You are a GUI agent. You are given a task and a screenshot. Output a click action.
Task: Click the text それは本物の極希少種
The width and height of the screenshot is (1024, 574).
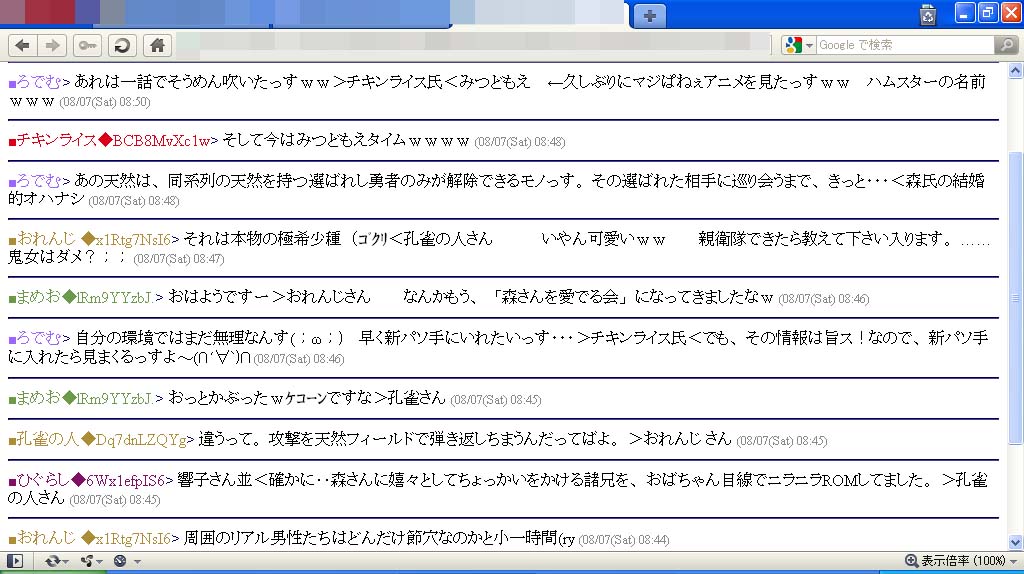point(263,239)
